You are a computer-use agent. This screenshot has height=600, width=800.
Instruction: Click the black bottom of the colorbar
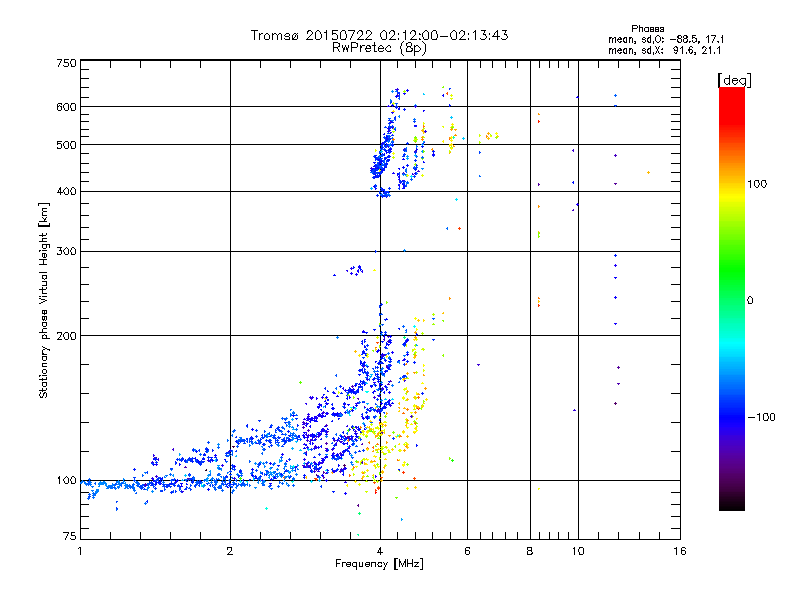pyautogui.click(x=732, y=503)
